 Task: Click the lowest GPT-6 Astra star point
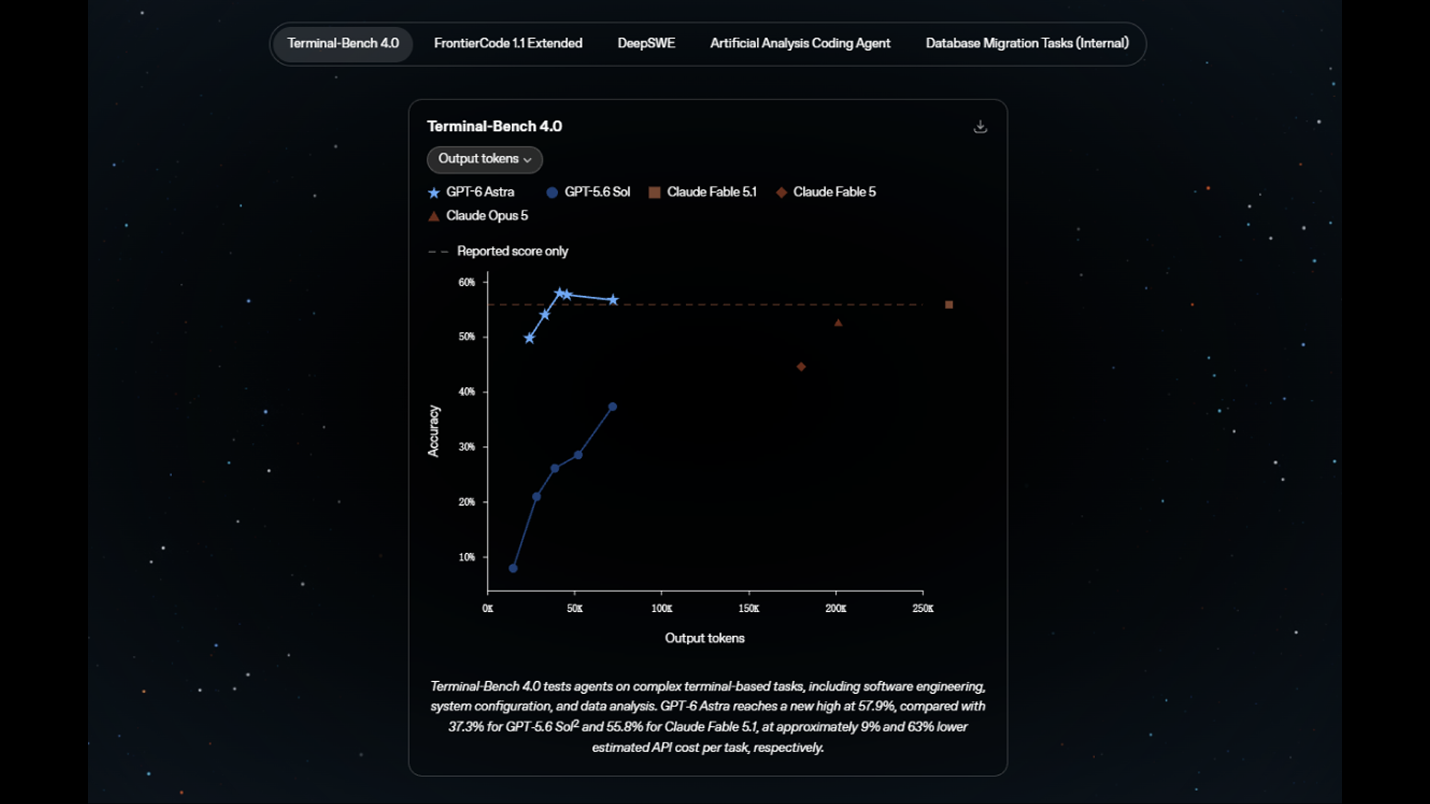529,338
